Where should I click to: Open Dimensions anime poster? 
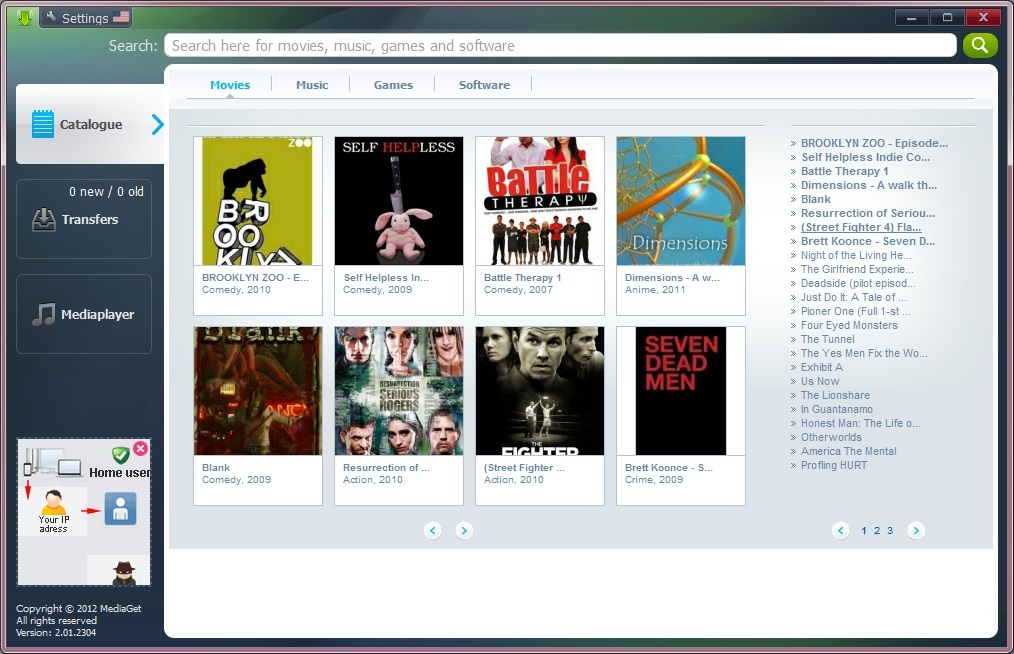tap(680, 201)
